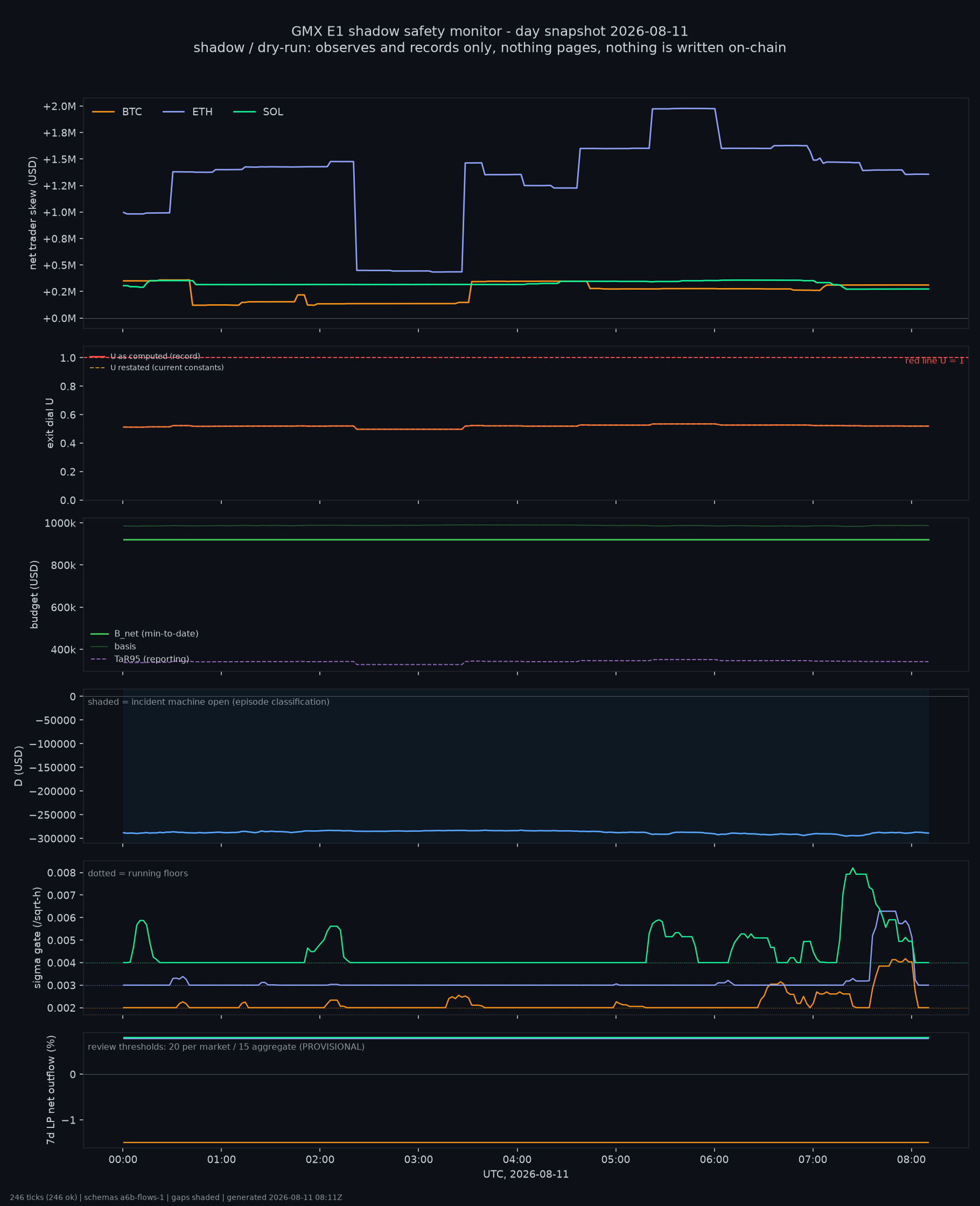Click the "+0.8M" tick label
Viewport: 980px width, 1206px height.
click(x=59, y=239)
